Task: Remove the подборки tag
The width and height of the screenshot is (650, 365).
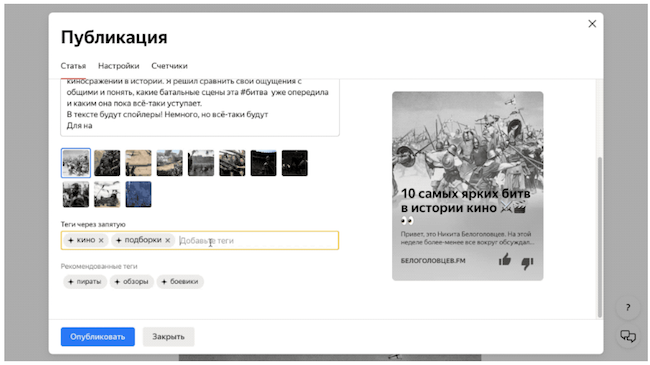Action: point(167,240)
